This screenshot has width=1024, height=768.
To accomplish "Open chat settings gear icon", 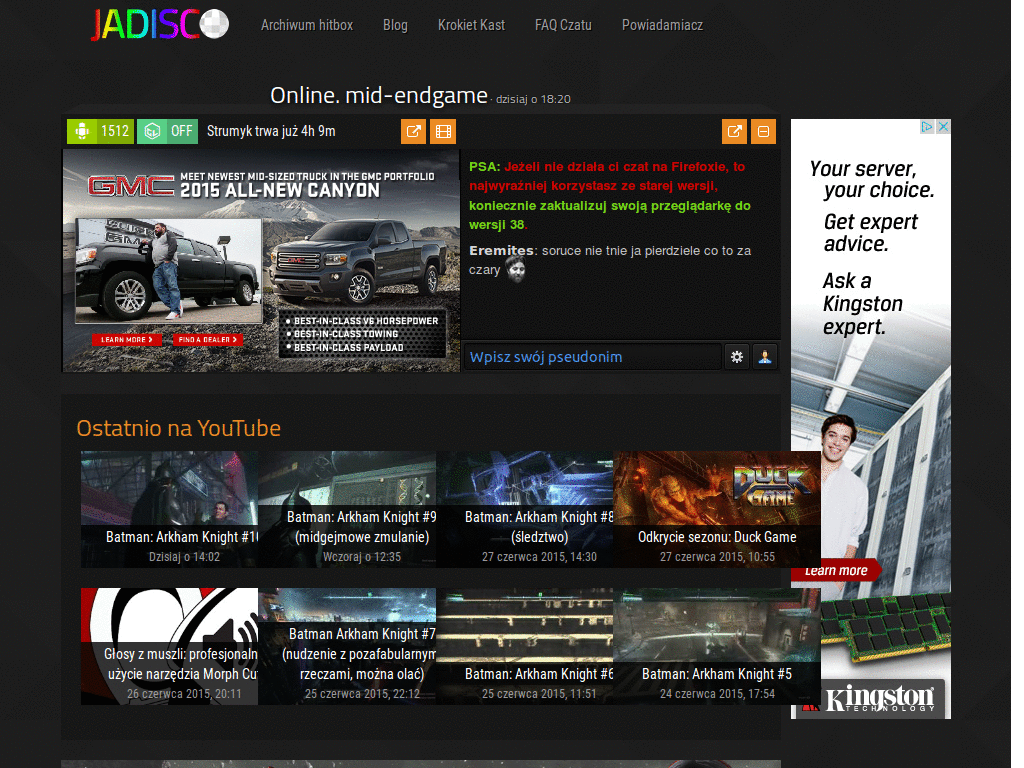I will point(737,357).
